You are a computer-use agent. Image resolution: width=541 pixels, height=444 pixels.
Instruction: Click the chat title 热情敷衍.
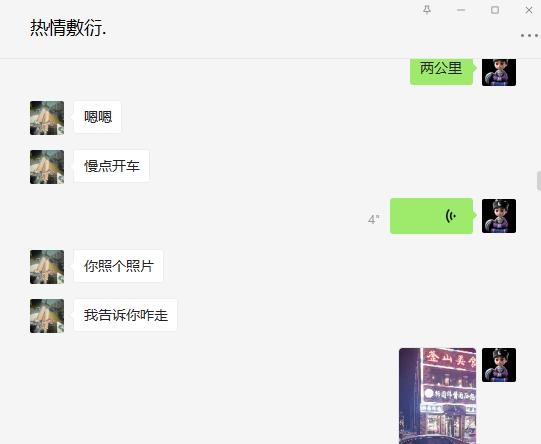click(68, 28)
